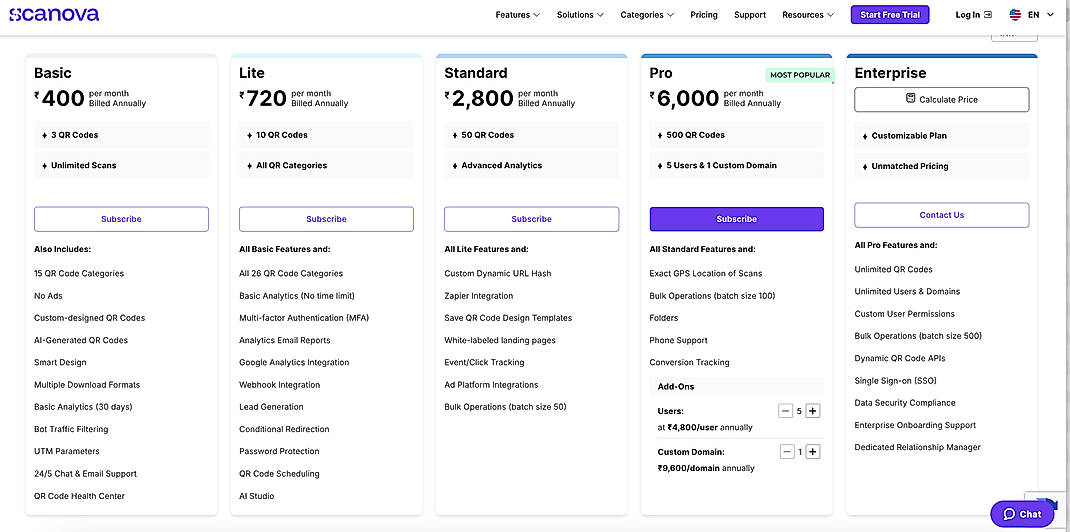The width and height of the screenshot is (1070, 532).
Task: Click the US flag icon
Action: [1015, 14]
